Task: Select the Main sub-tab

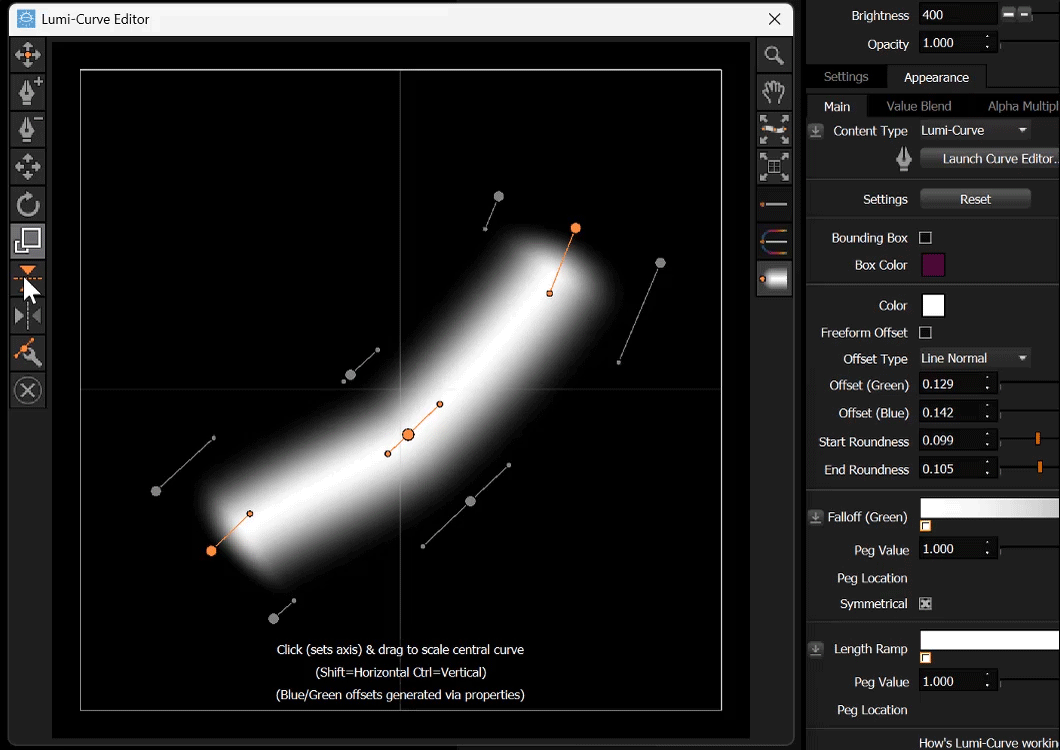Action: point(837,106)
